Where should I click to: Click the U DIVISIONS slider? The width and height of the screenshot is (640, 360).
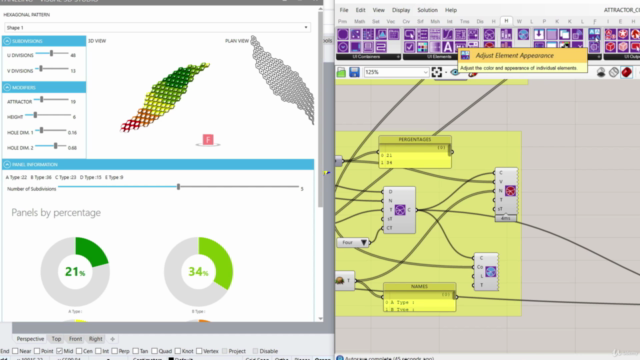(52, 53)
